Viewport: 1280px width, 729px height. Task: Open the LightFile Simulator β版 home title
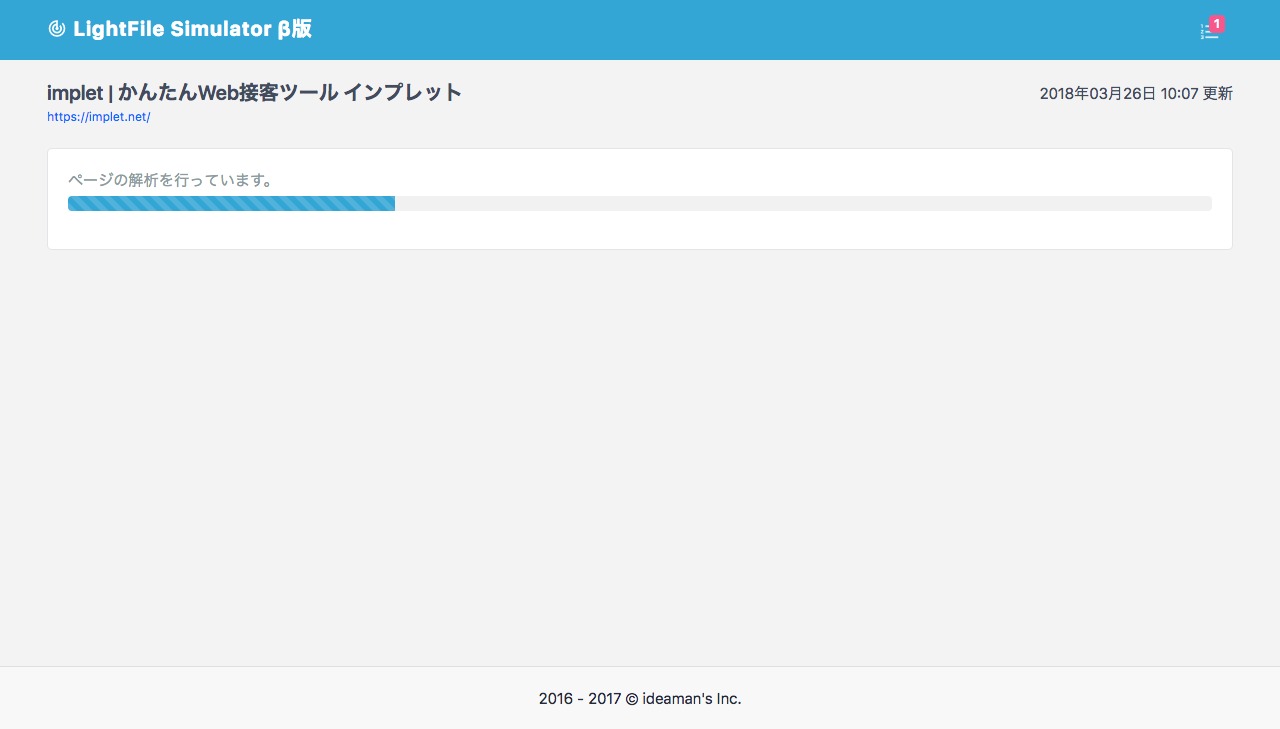tap(192, 29)
